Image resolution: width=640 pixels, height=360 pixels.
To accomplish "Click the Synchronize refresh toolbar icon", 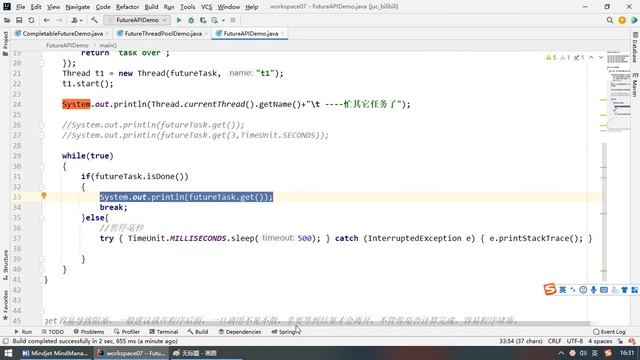I will (x=31, y=20).
